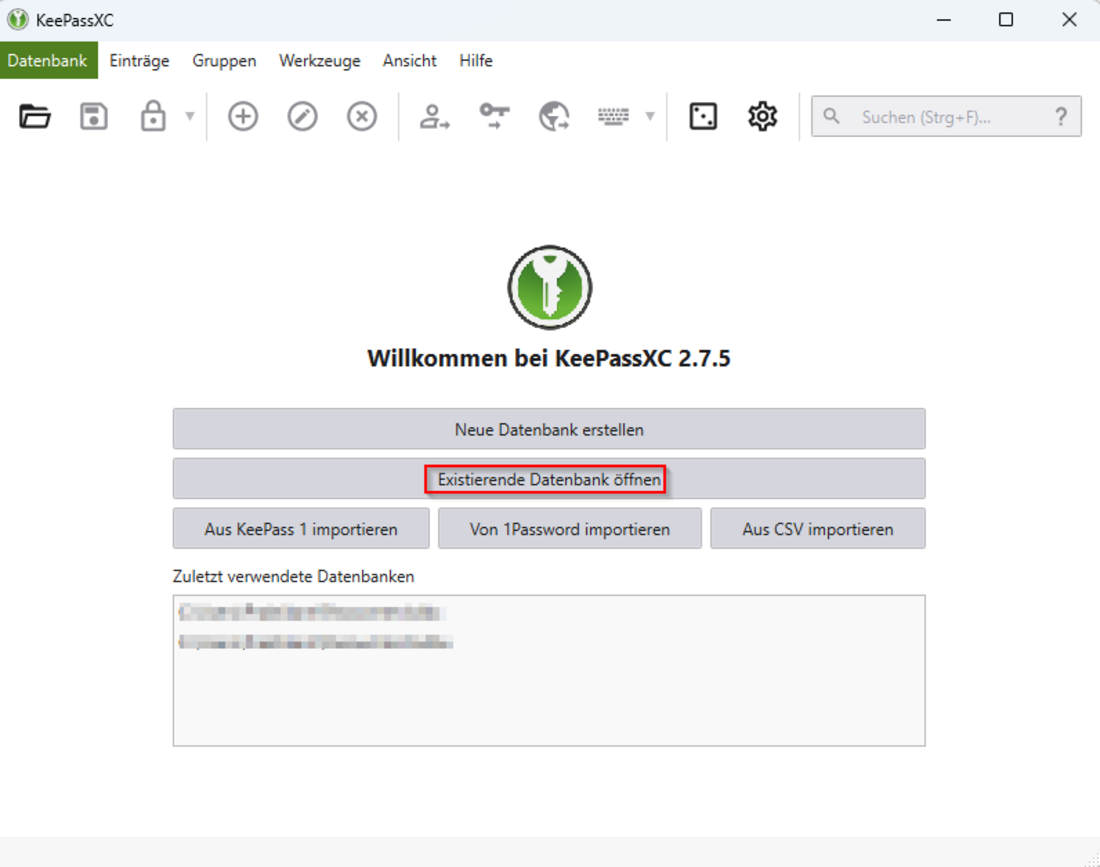This screenshot has width=1100, height=867.
Task: Expand the Auto-Type dropdown arrow
Action: pos(650,116)
